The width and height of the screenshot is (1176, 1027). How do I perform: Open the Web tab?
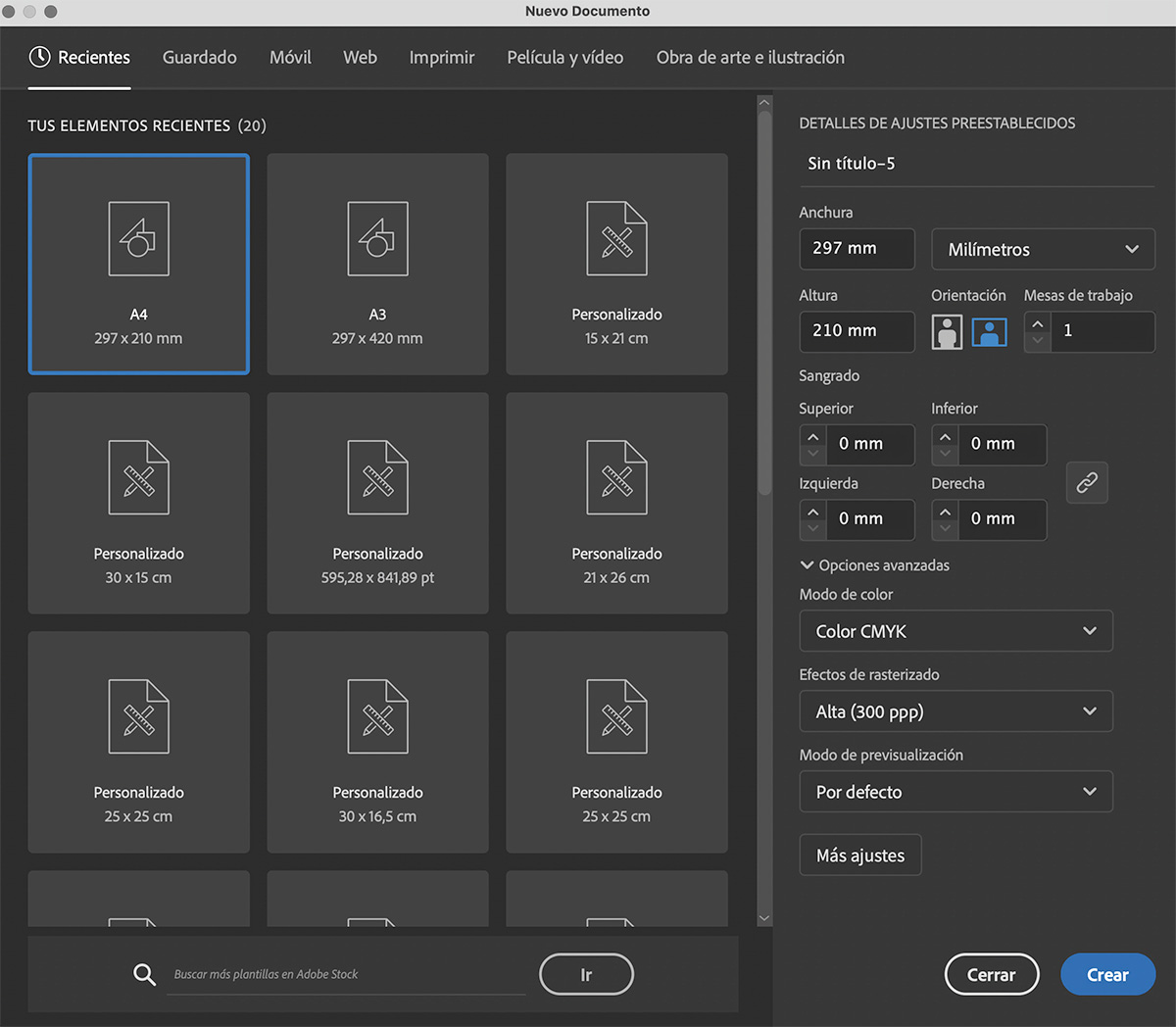(x=360, y=58)
